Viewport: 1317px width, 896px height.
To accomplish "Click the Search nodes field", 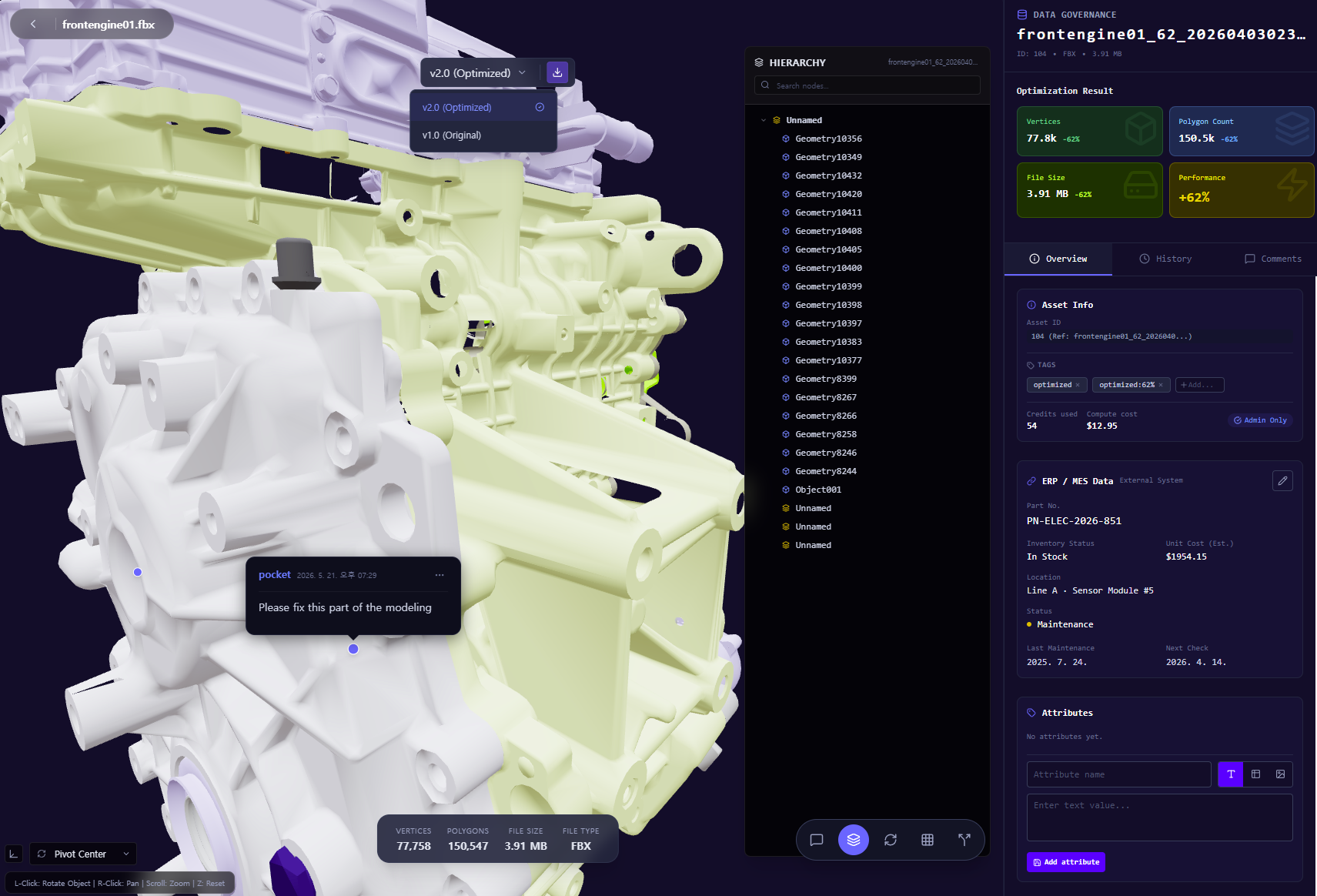I will (867, 85).
